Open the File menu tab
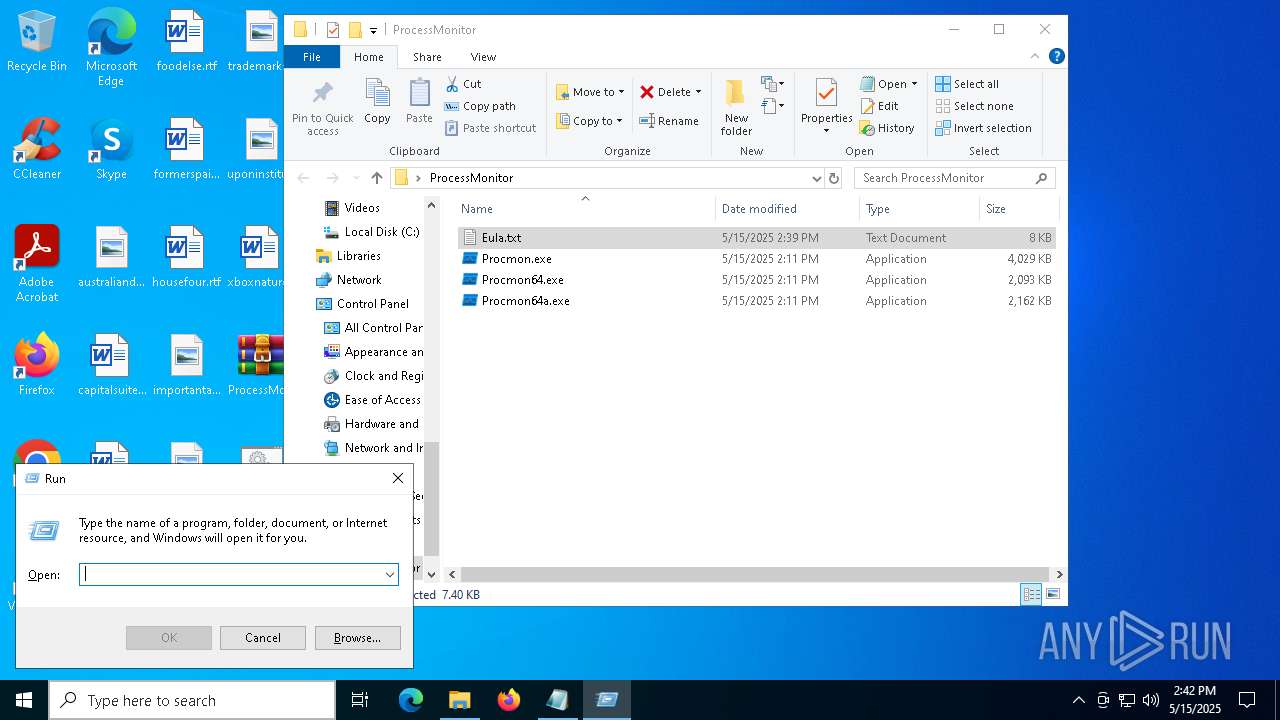1280x720 pixels. (312, 57)
